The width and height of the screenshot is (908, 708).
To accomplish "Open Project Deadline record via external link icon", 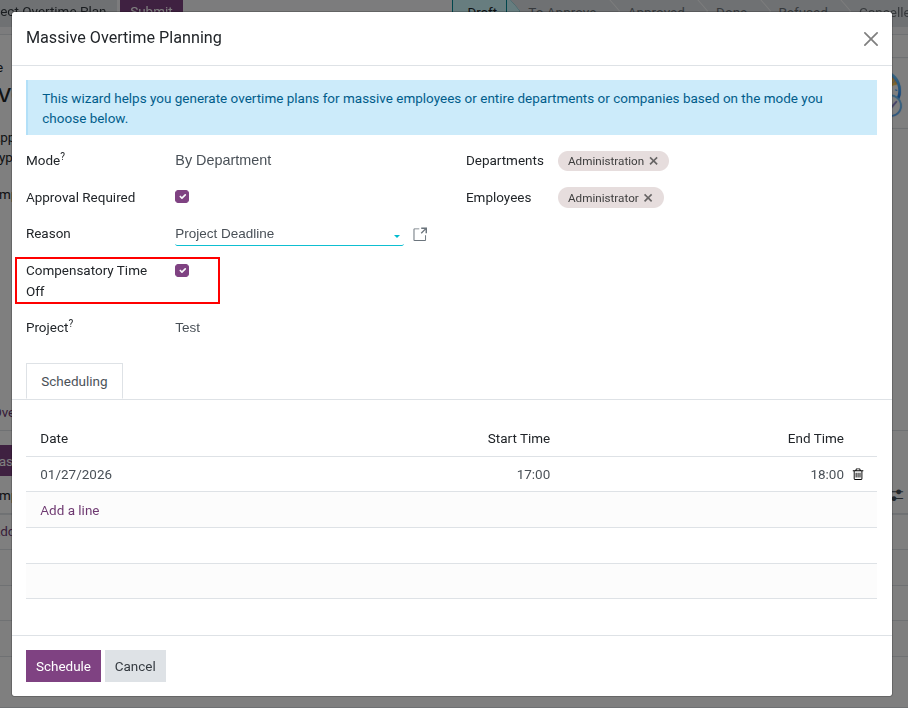I will 419,233.
